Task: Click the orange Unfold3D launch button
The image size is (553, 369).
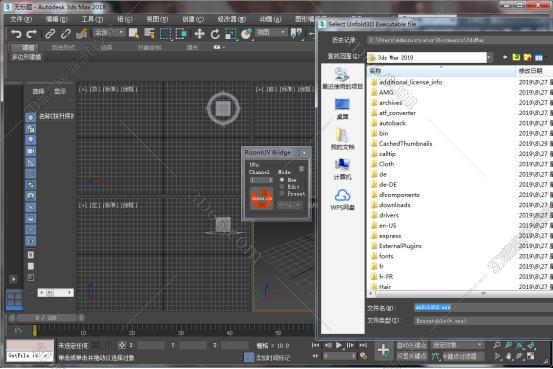Action: 261,198
